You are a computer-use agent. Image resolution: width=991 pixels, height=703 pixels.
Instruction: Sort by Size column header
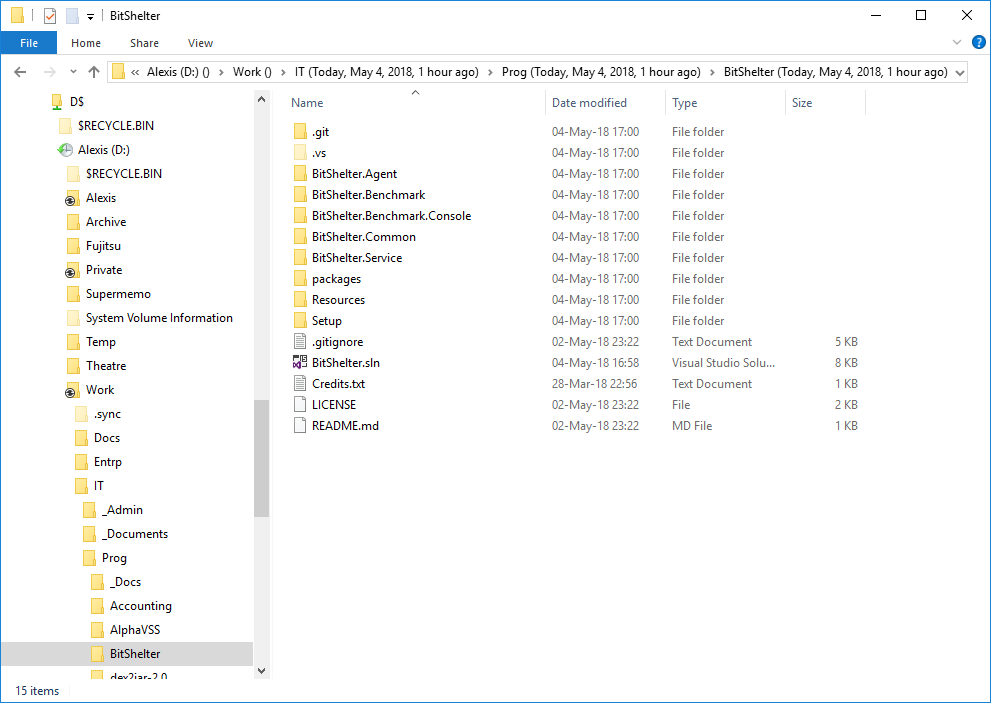click(802, 103)
